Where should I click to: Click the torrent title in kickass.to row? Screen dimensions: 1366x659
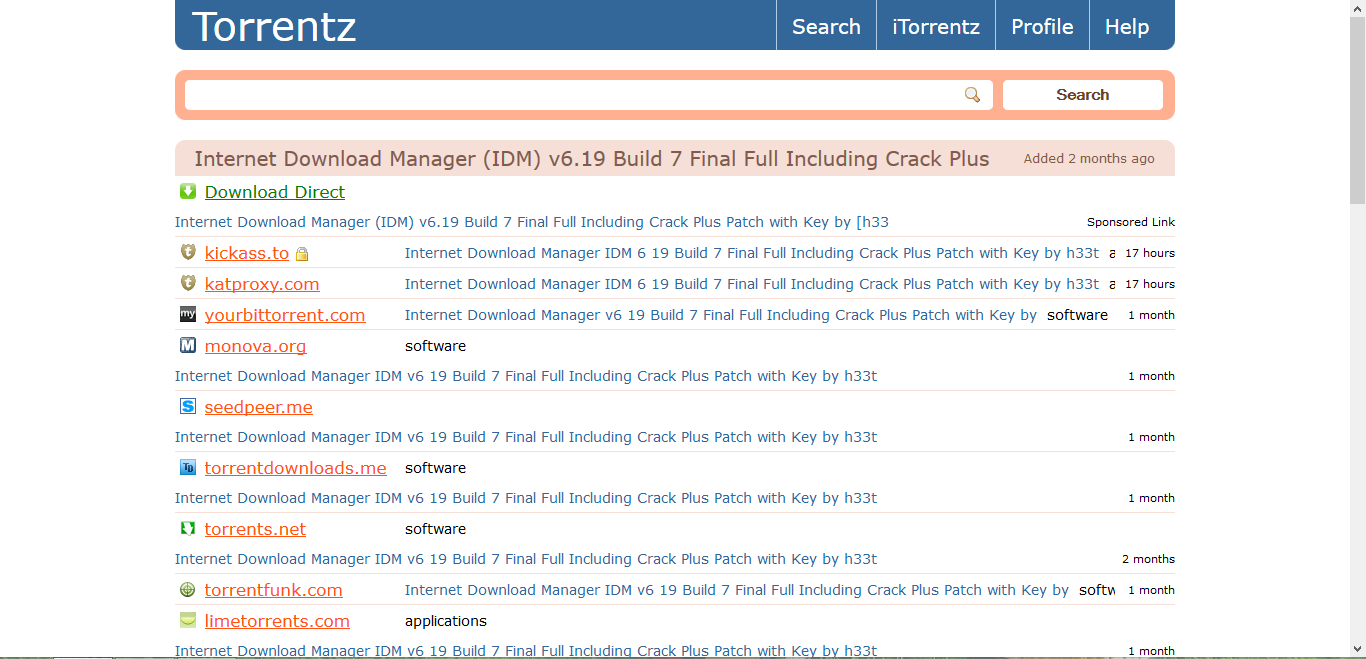pyautogui.click(x=752, y=253)
